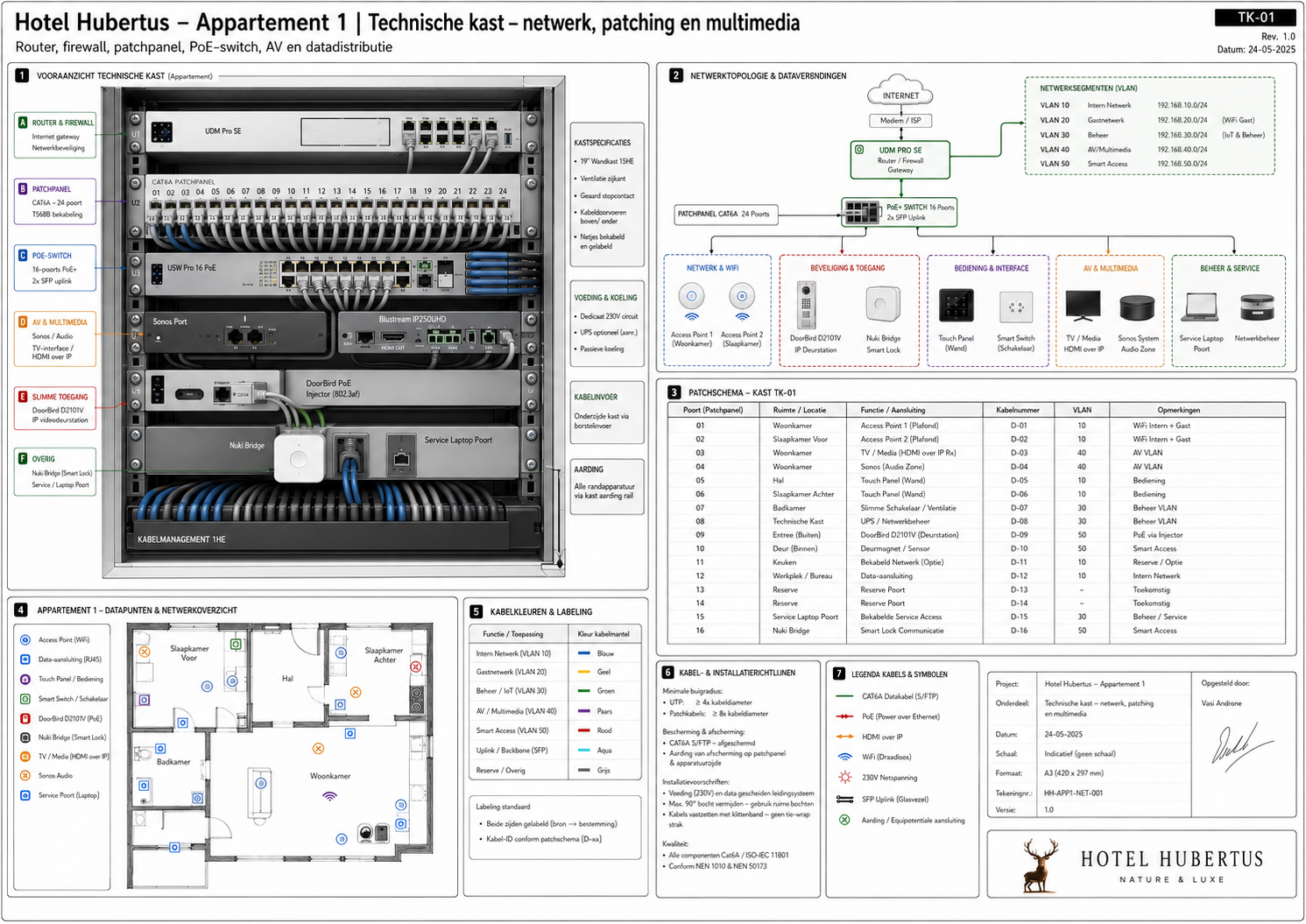
Task: Click the "Smart Lock Communicatie" cell in row 16
Action: click(x=902, y=631)
